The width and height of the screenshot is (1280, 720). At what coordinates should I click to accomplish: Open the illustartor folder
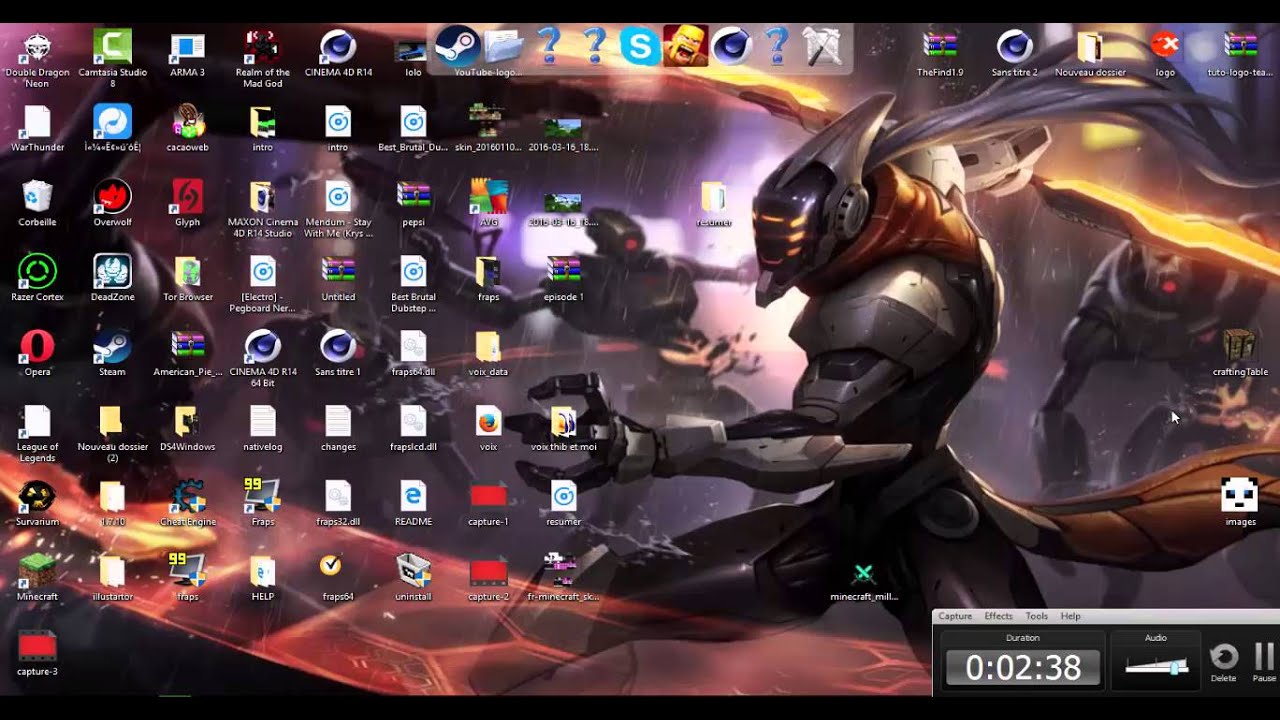click(112, 572)
